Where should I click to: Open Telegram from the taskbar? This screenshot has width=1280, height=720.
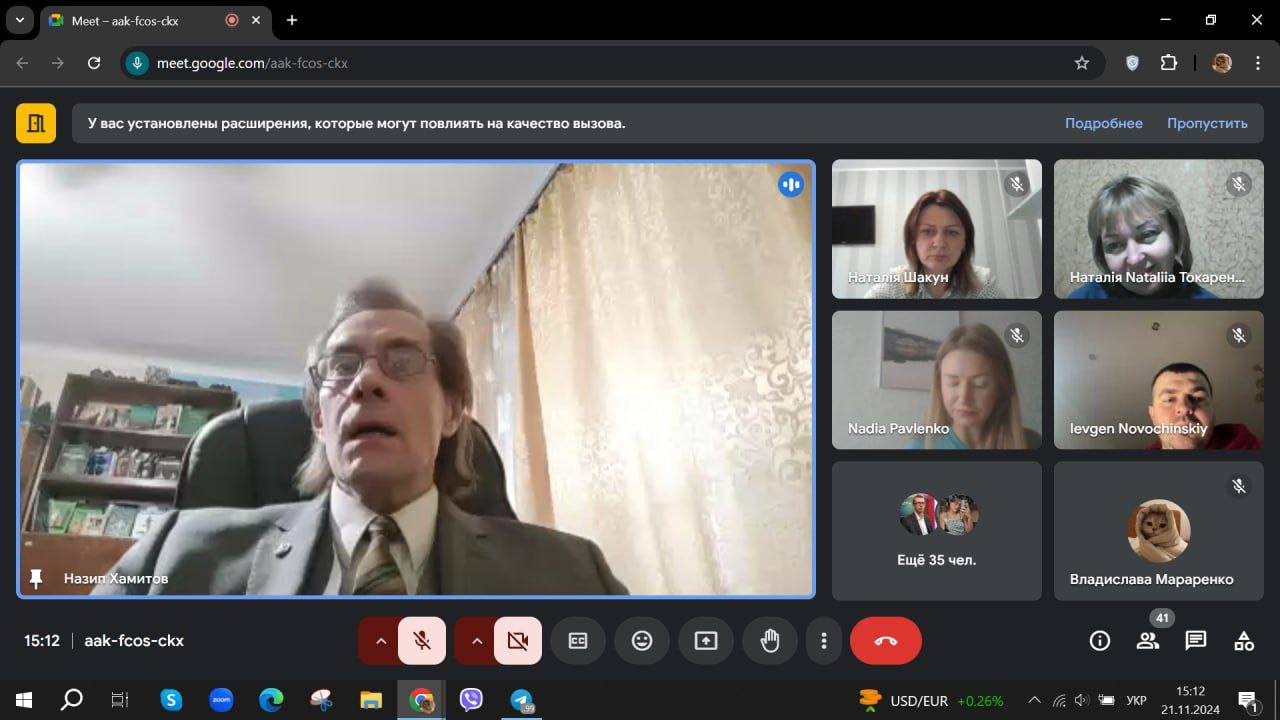click(521, 700)
